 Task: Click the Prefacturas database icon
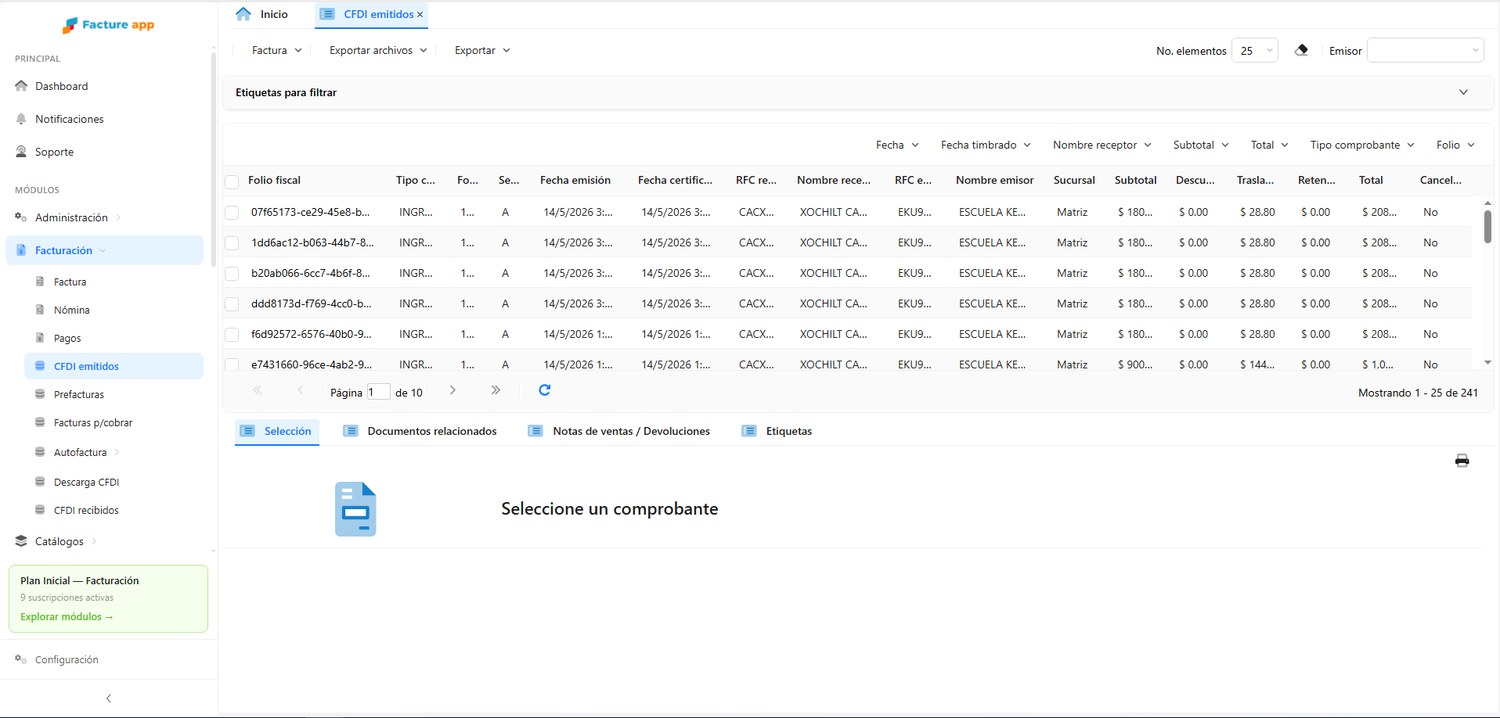[40, 394]
